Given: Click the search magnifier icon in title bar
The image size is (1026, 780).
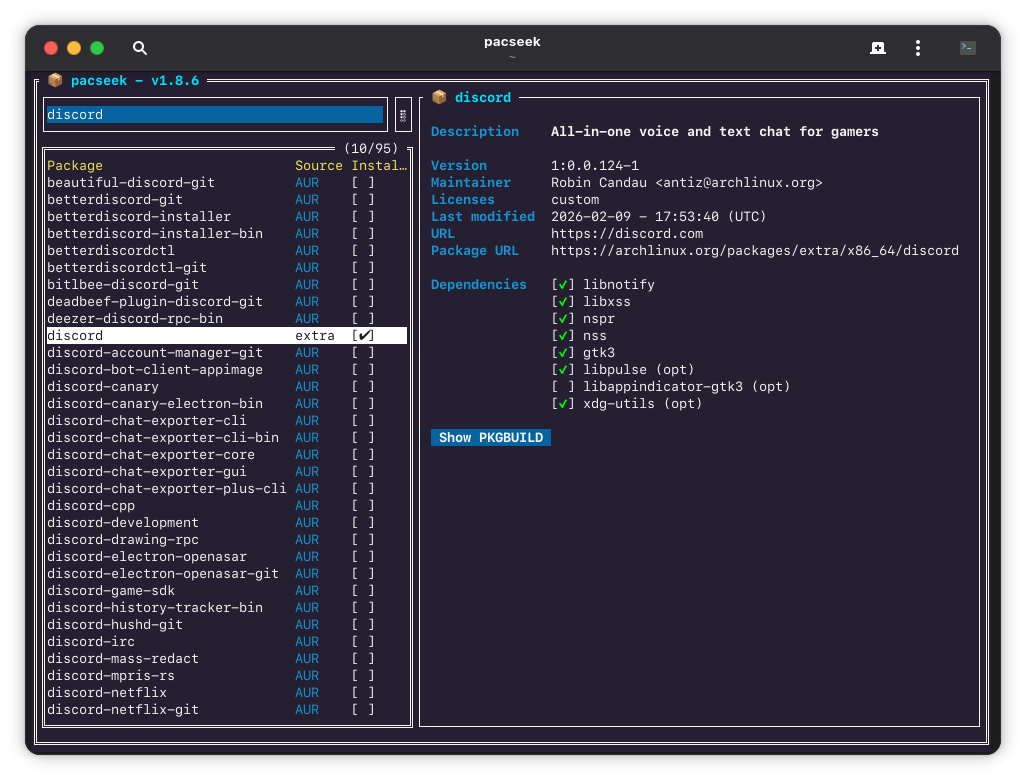Looking at the screenshot, I should 139,48.
